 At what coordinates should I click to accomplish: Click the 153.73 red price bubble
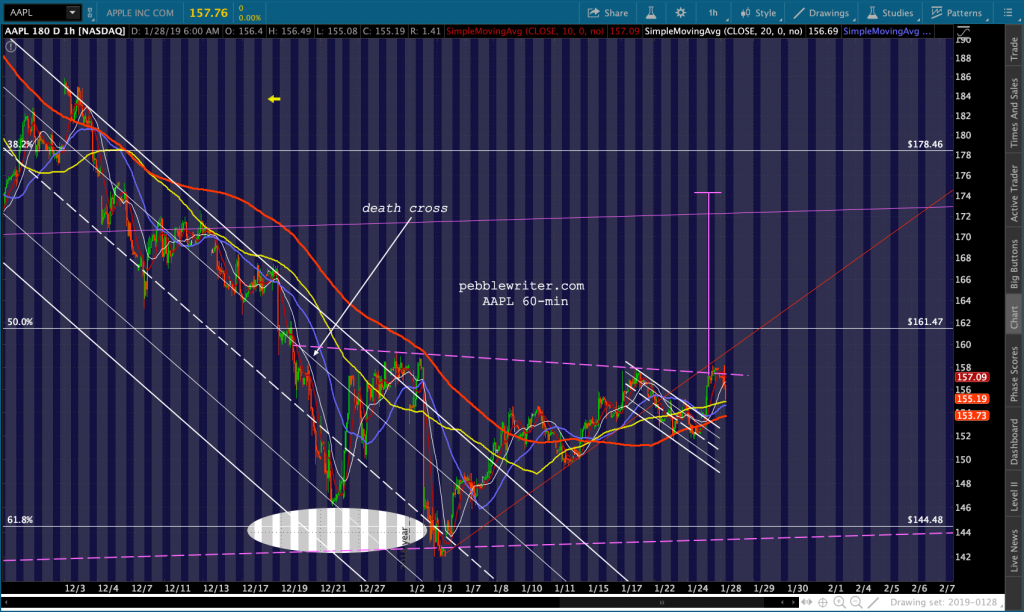pyautogui.click(x=972, y=415)
